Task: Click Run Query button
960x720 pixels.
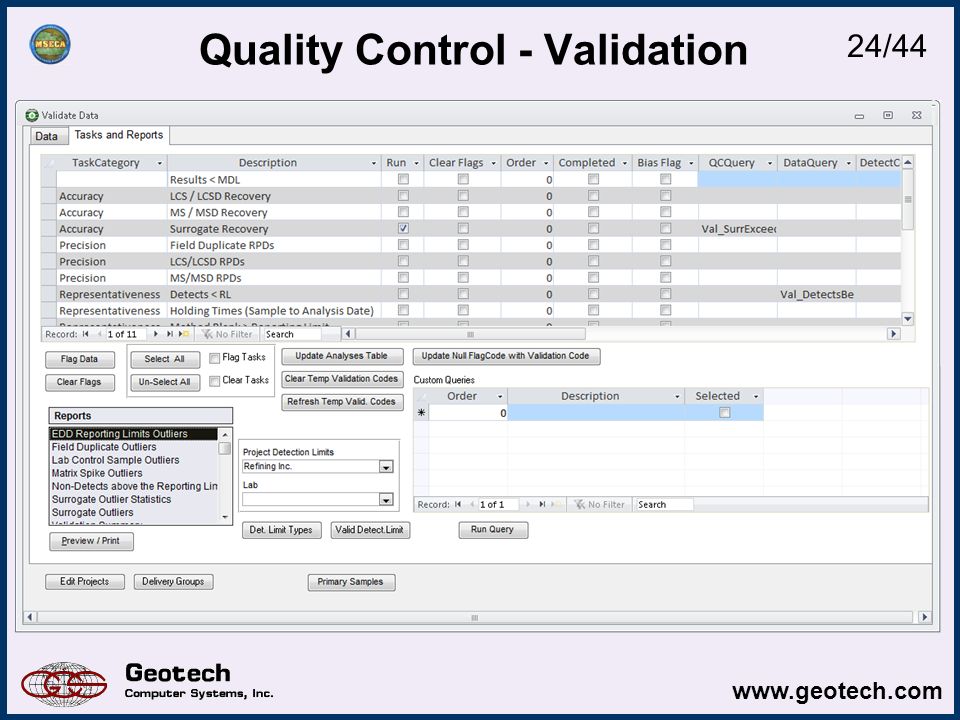Action: coord(492,530)
